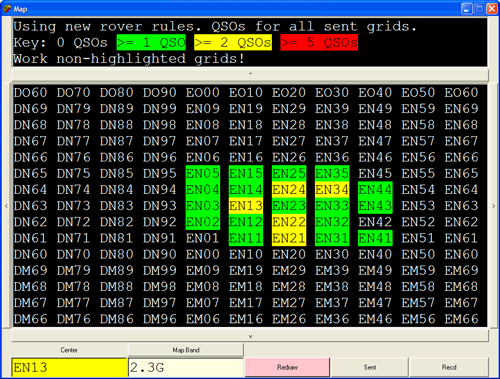Click the Sent button

pos(370,367)
